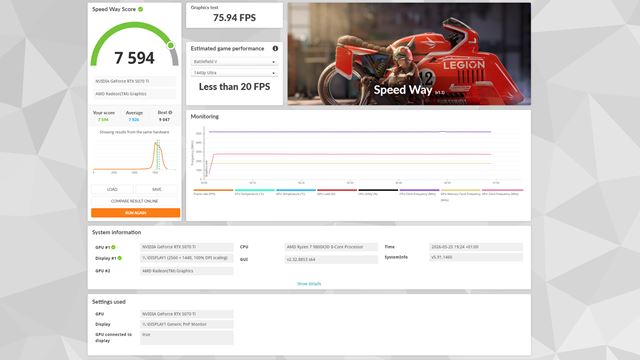The height and width of the screenshot is (360, 640).
Task: Select the GPU value field in Settings used
Action: [187, 314]
